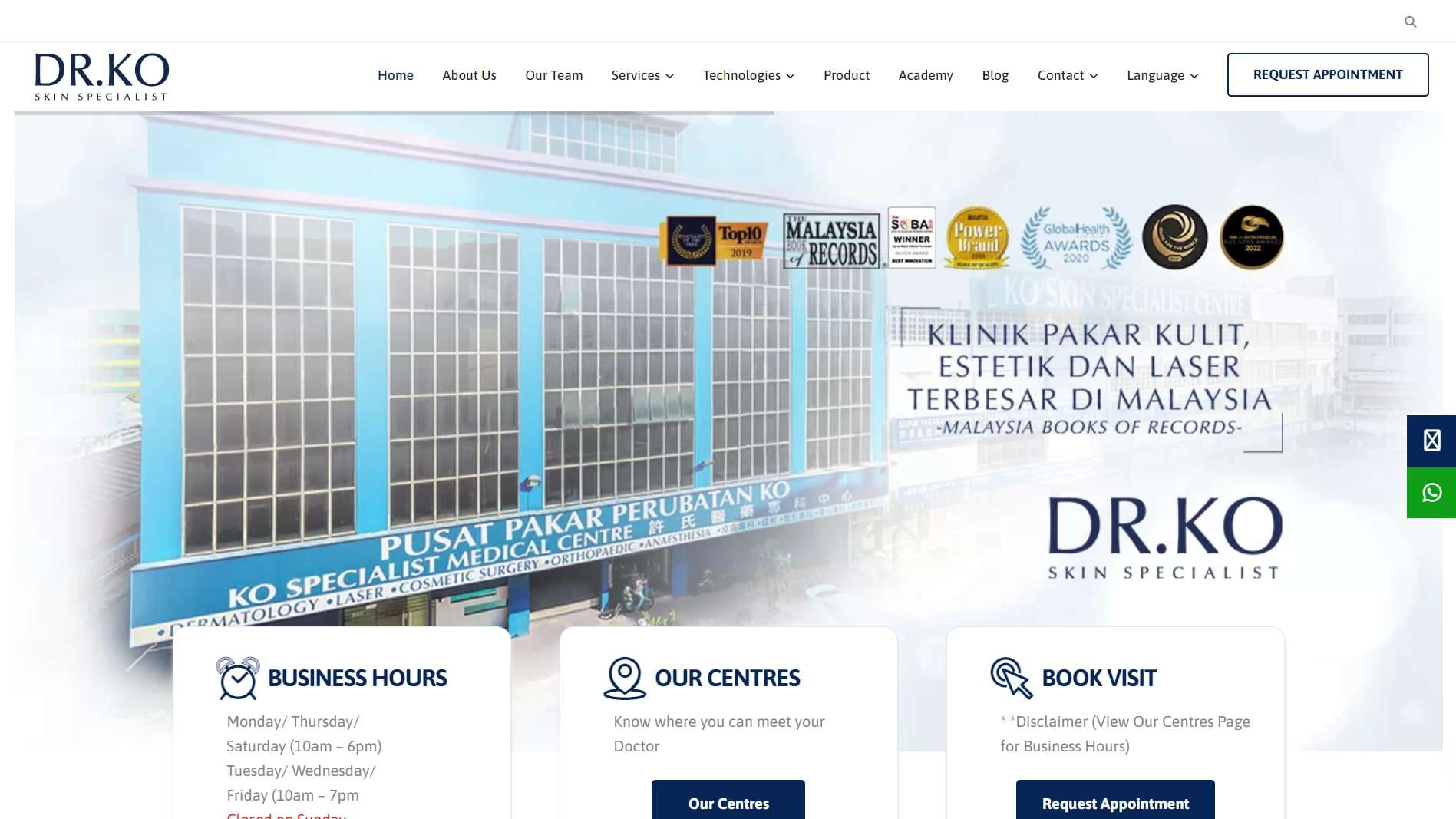
Task: Expand the Services dropdown menu
Action: [x=642, y=75]
